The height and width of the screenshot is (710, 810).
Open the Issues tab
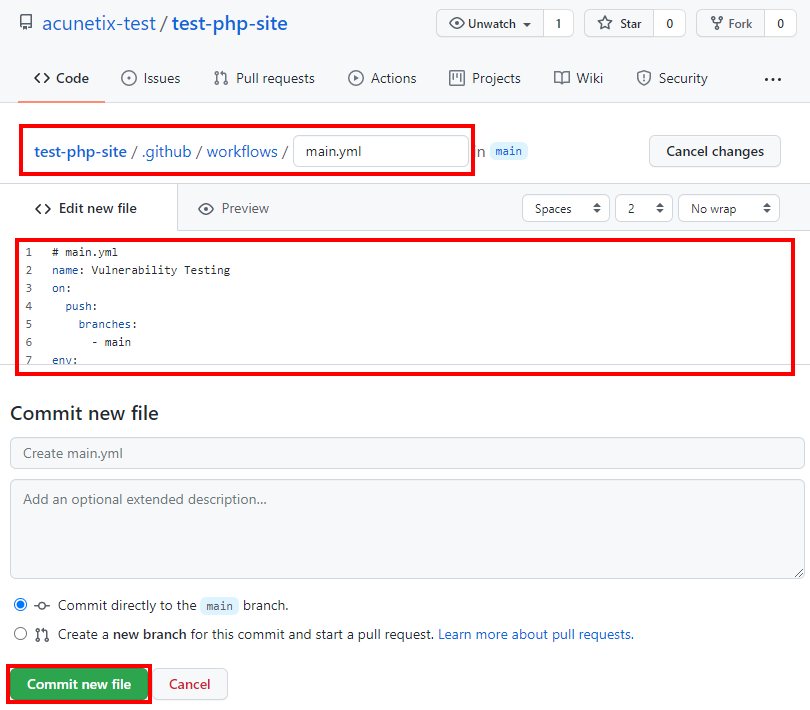coord(150,79)
